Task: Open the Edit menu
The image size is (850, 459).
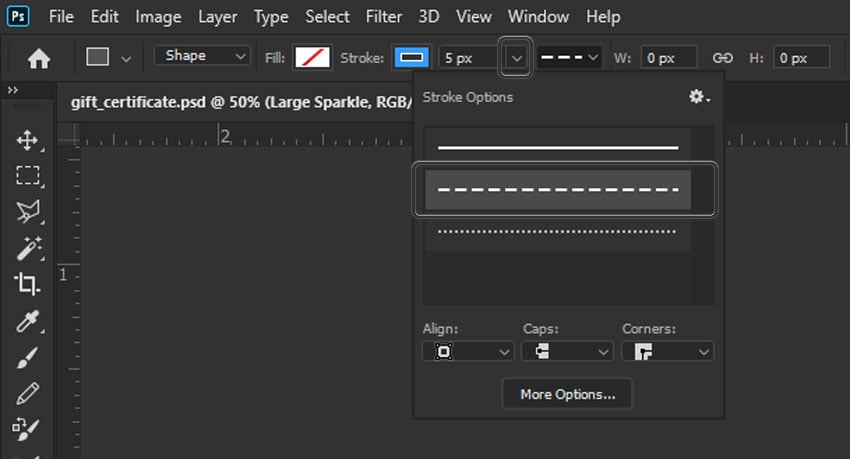Action: click(x=105, y=17)
